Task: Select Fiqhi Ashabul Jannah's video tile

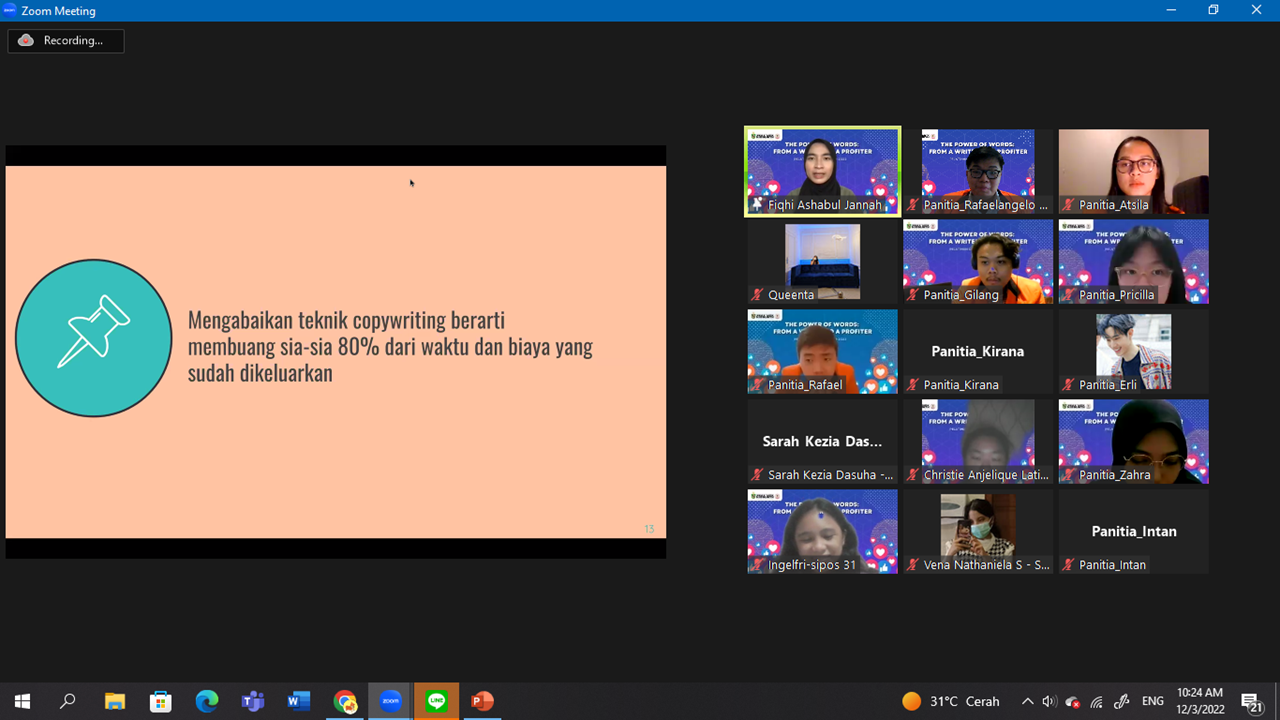Action: click(822, 171)
